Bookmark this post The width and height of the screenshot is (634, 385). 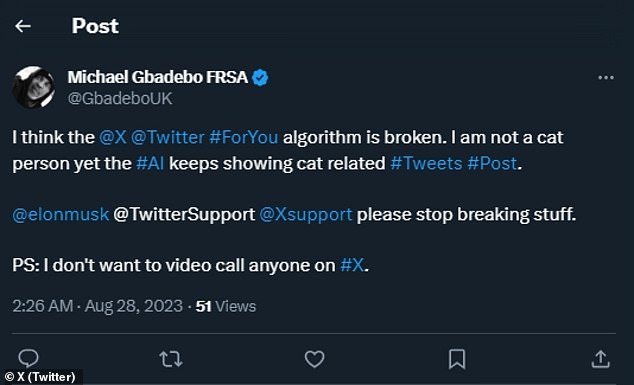457,359
